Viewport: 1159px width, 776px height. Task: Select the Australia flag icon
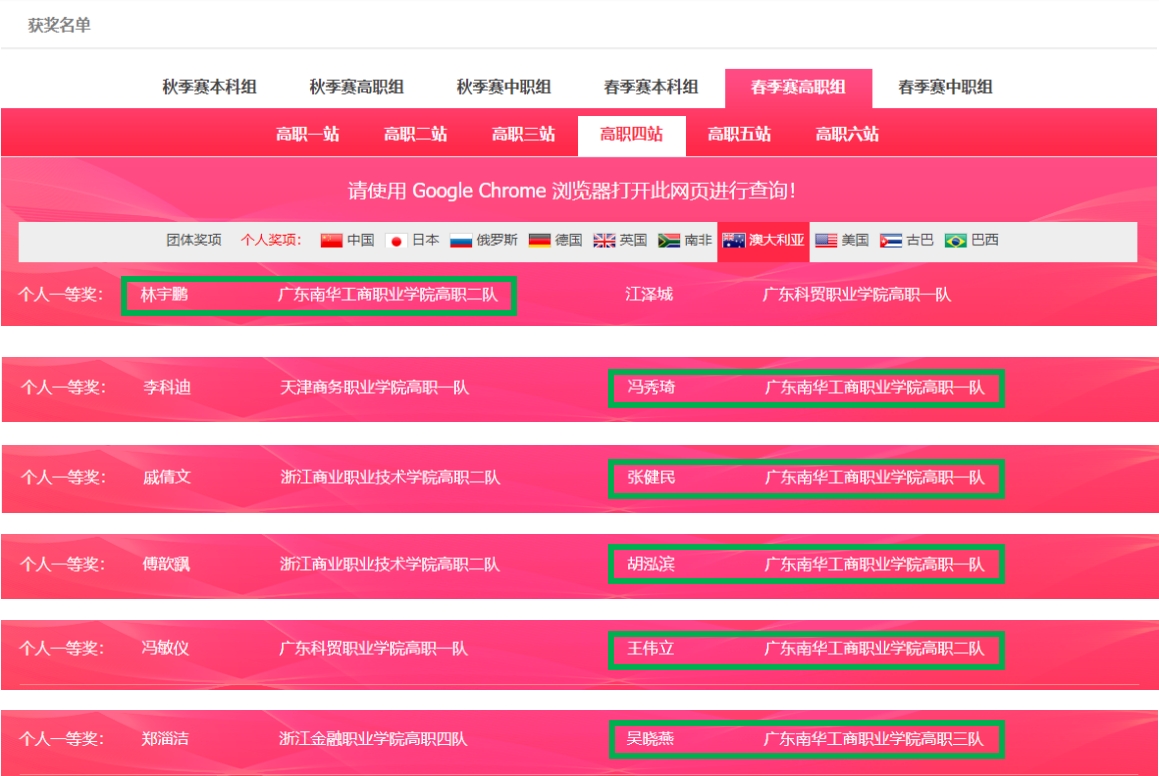click(734, 241)
